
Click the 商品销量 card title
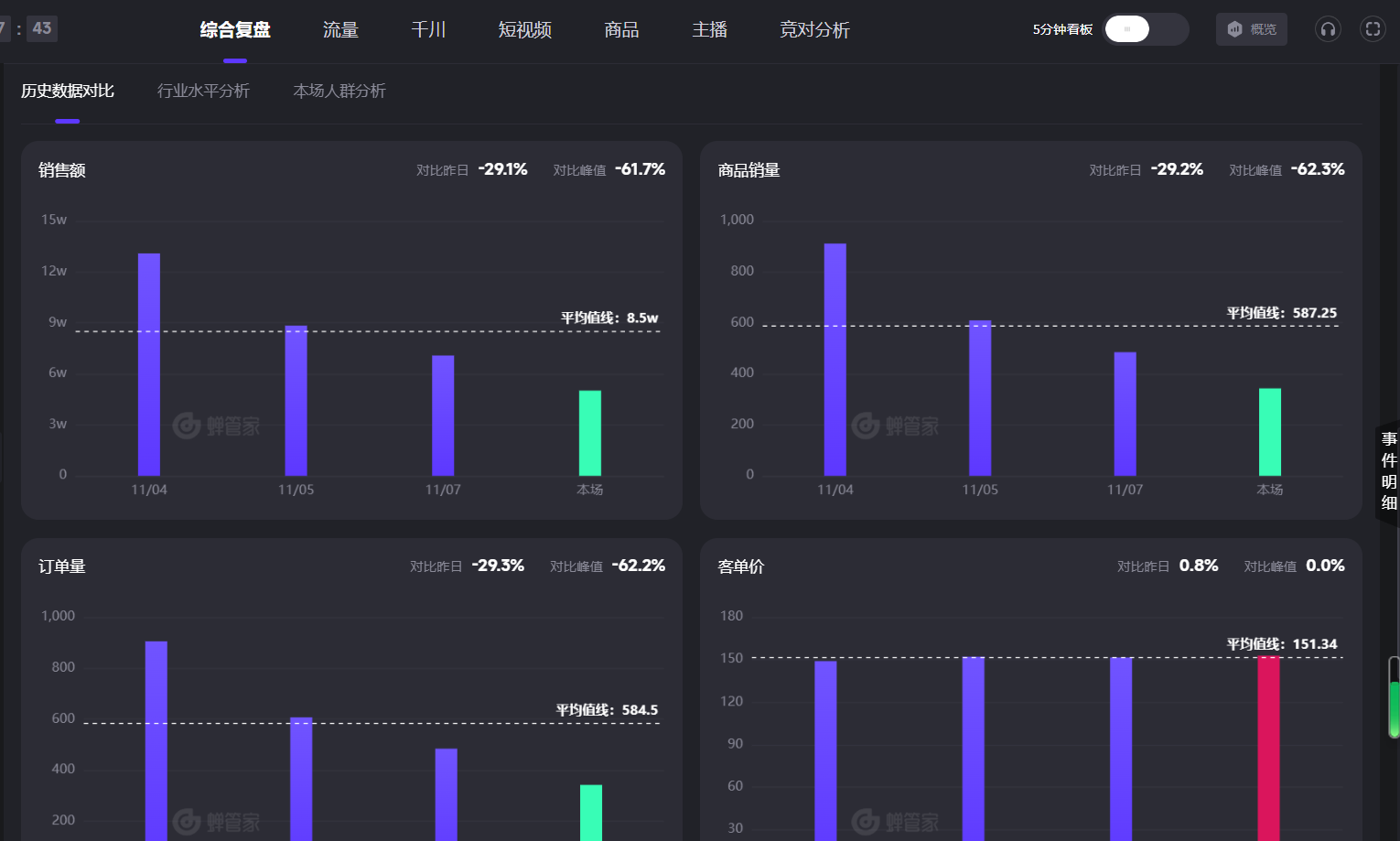[x=748, y=170]
